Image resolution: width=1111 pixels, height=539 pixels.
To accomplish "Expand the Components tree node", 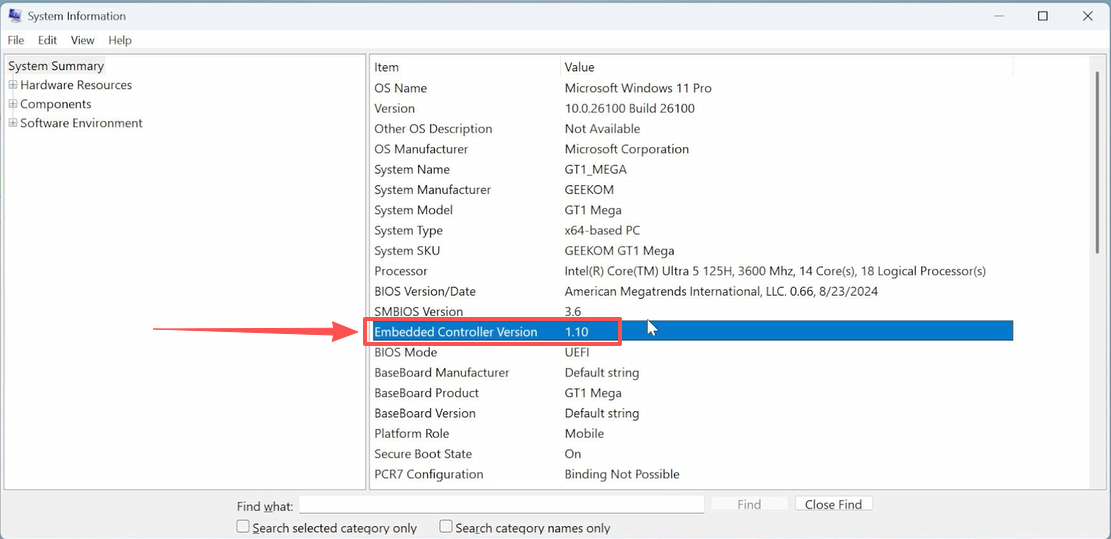I will pyautogui.click(x=13, y=104).
